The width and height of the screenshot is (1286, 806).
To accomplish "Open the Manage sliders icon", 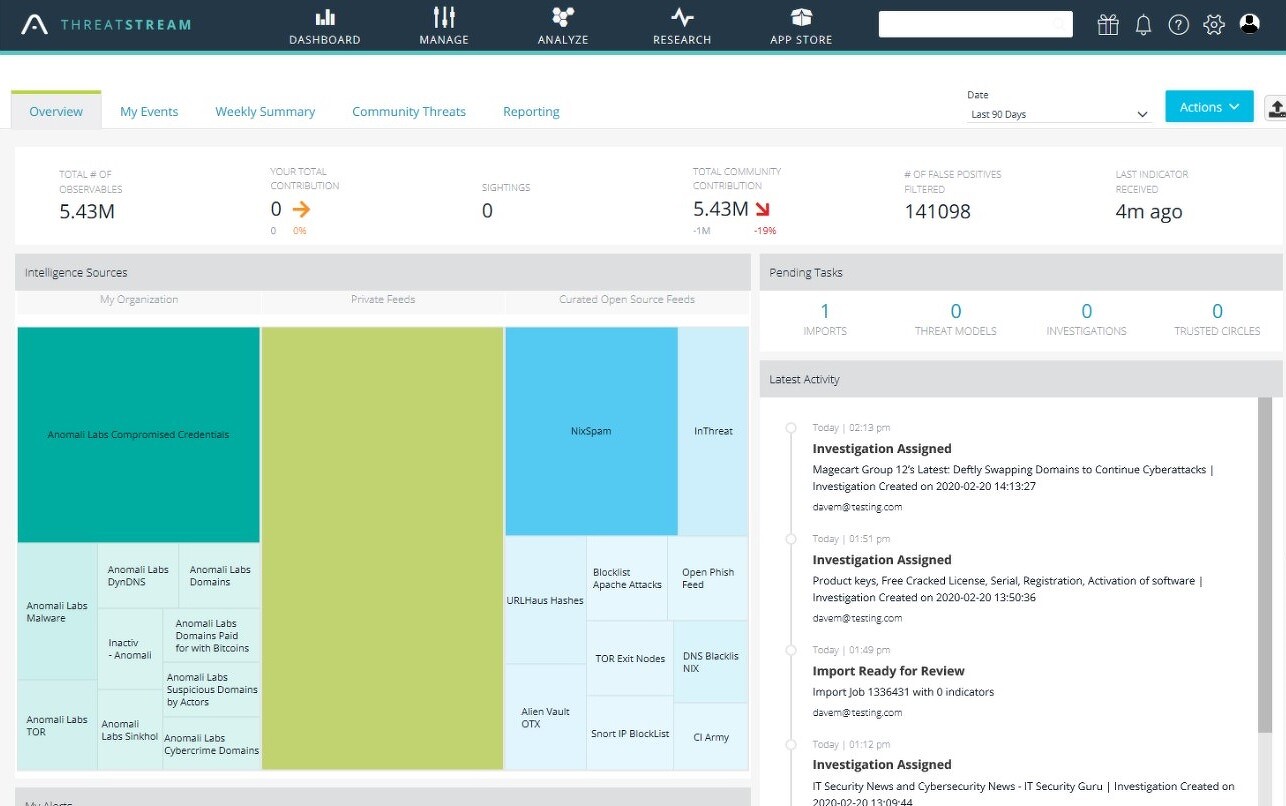I will pos(444,17).
